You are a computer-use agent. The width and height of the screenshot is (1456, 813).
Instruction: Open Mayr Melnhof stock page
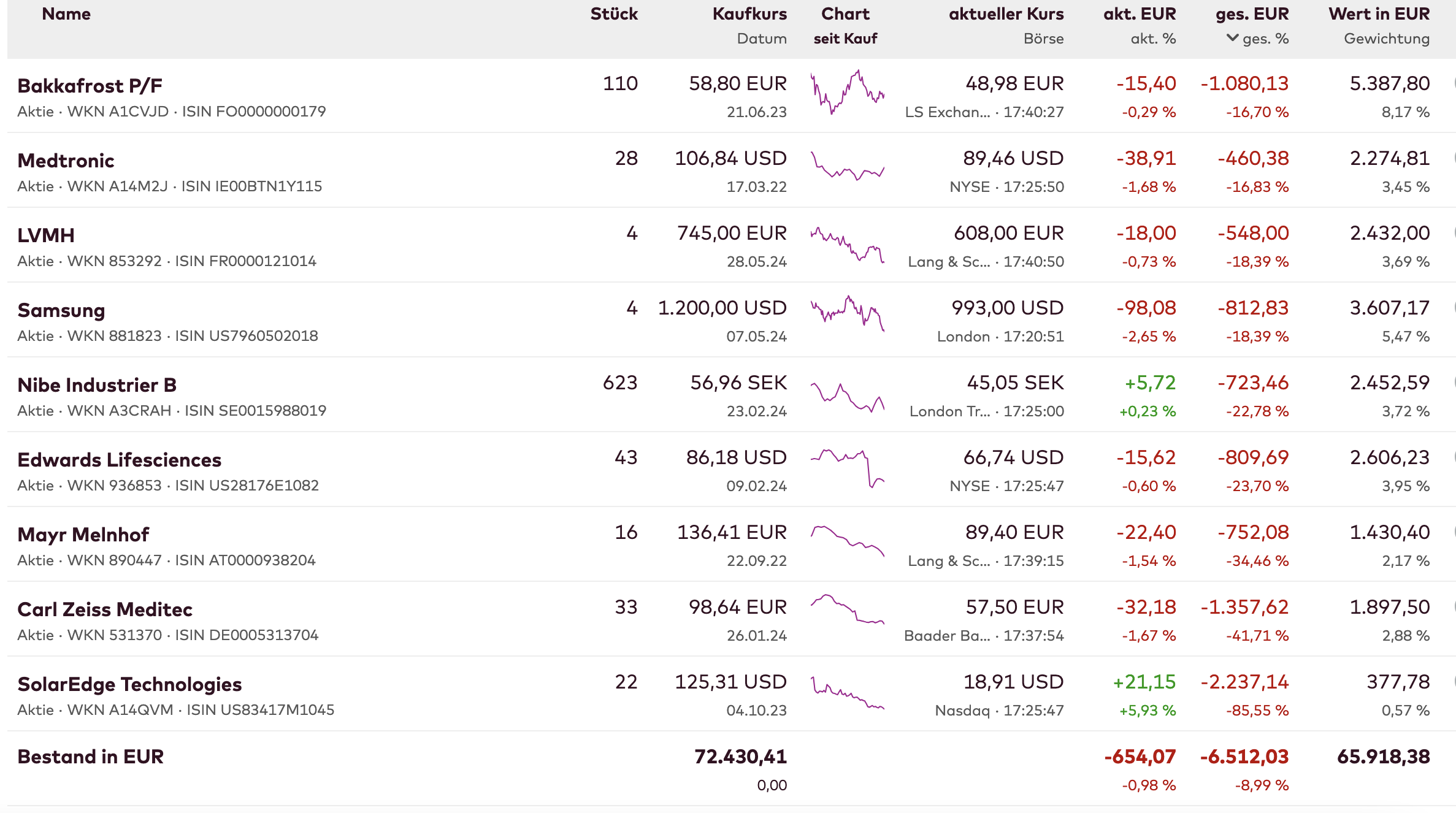coord(83,535)
